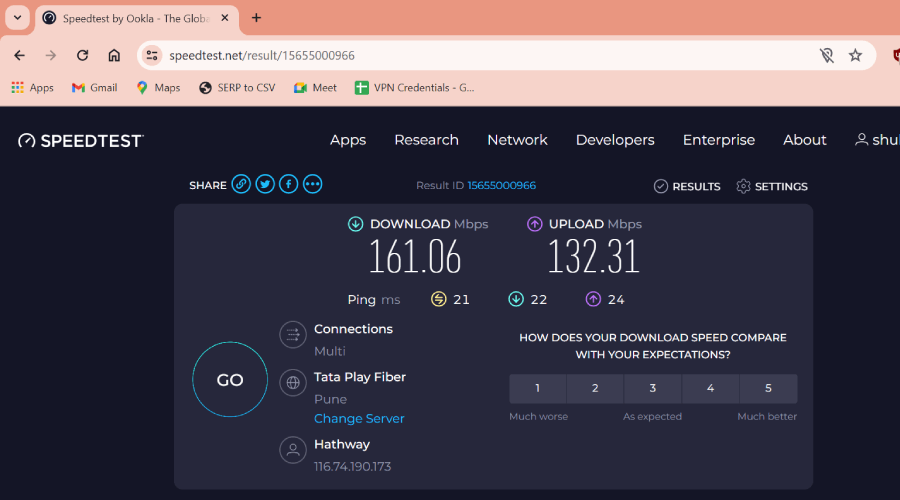Open the Developers navigation menu
This screenshot has width=900, height=500.
[x=615, y=140]
